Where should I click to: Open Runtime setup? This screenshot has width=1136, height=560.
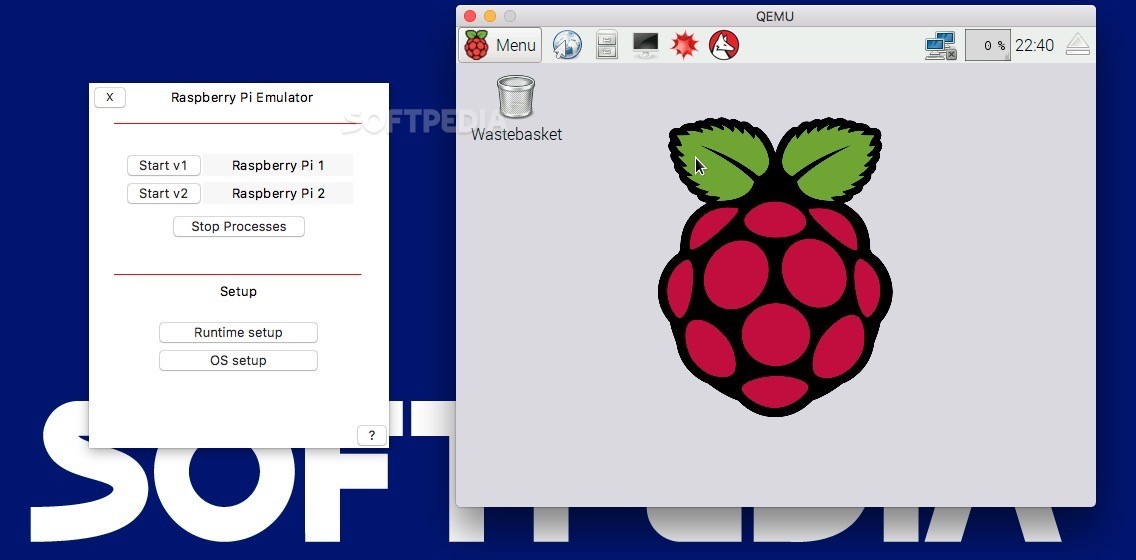coord(238,333)
